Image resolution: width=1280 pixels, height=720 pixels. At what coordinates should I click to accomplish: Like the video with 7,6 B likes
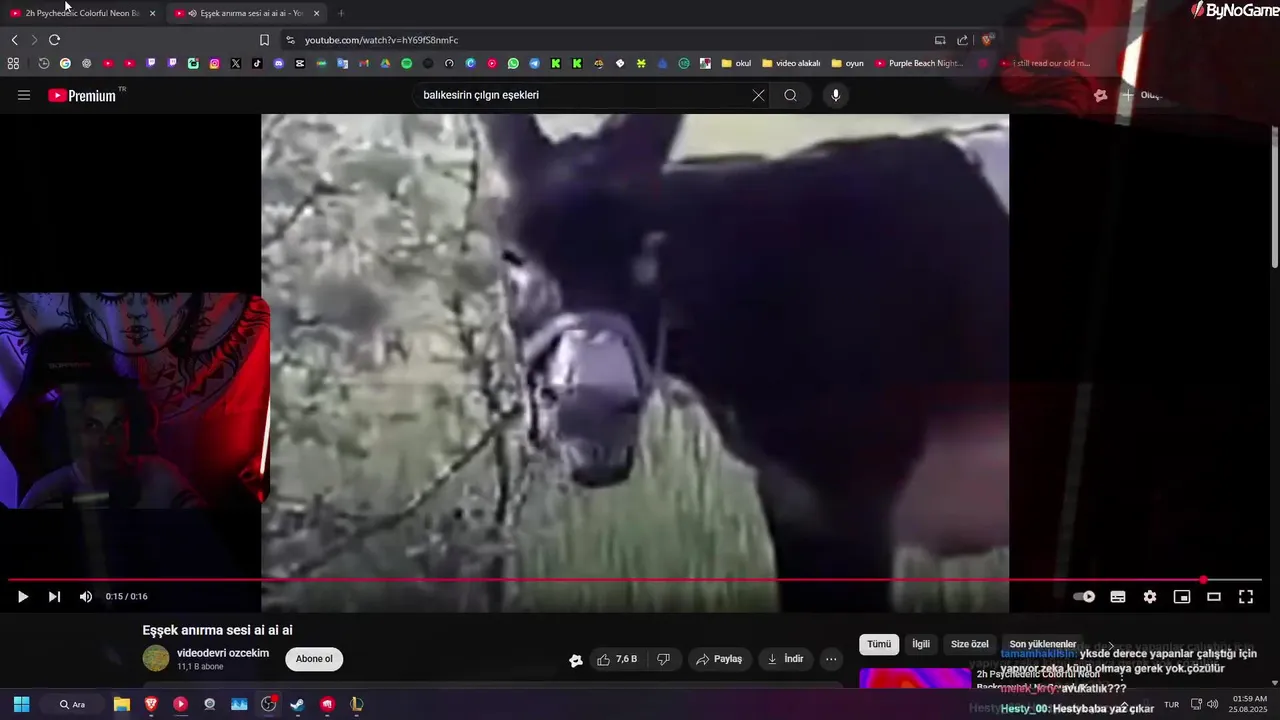617,659
